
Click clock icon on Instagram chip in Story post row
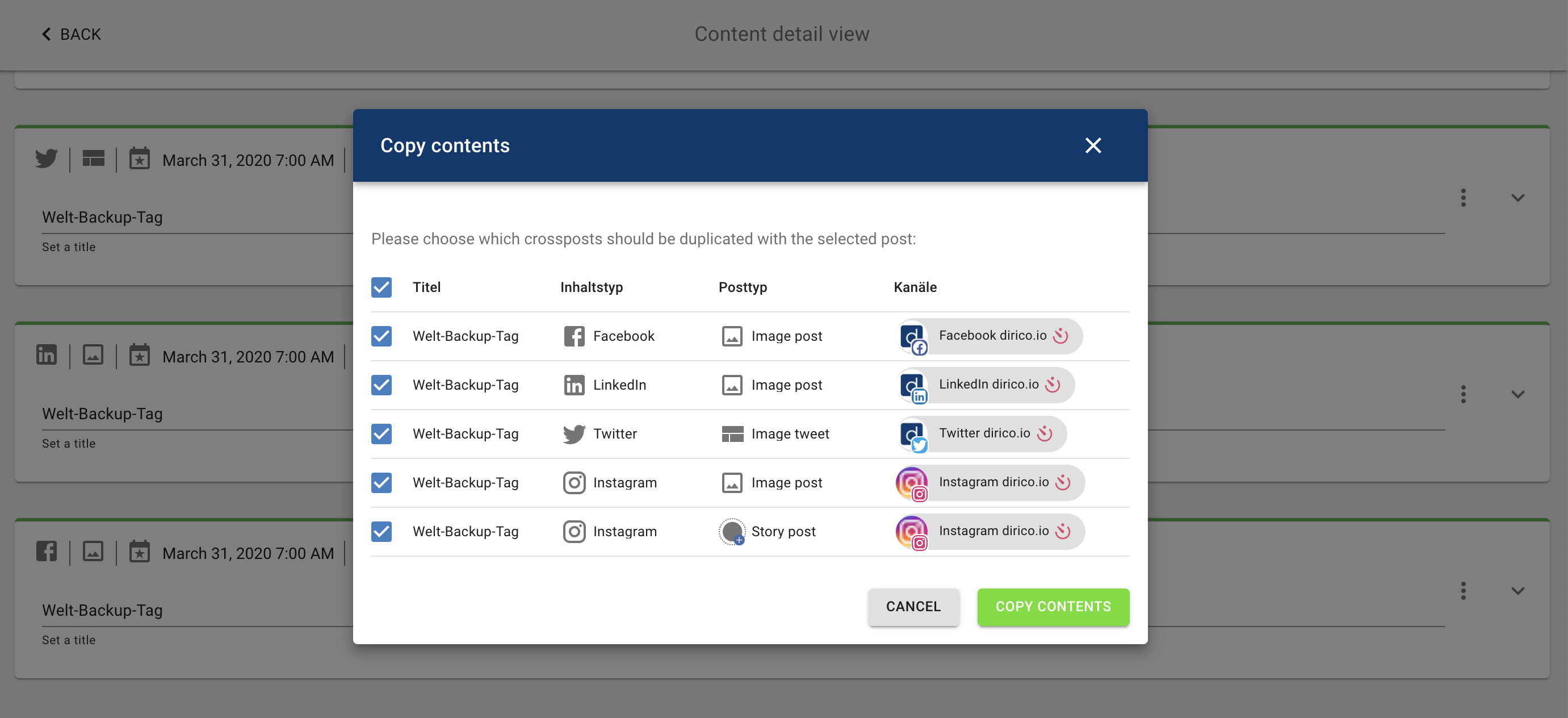click(1063, 531)
